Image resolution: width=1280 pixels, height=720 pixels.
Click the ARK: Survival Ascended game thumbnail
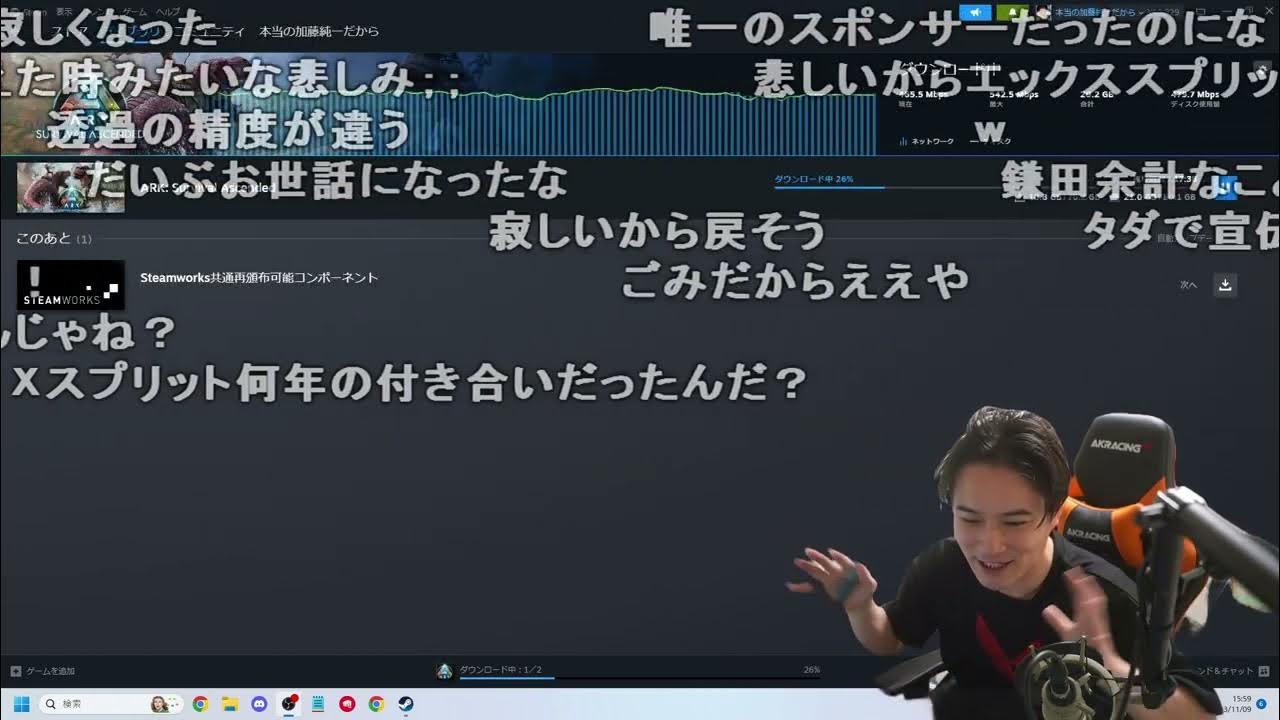pyautogui.click(x=71, y=187)
